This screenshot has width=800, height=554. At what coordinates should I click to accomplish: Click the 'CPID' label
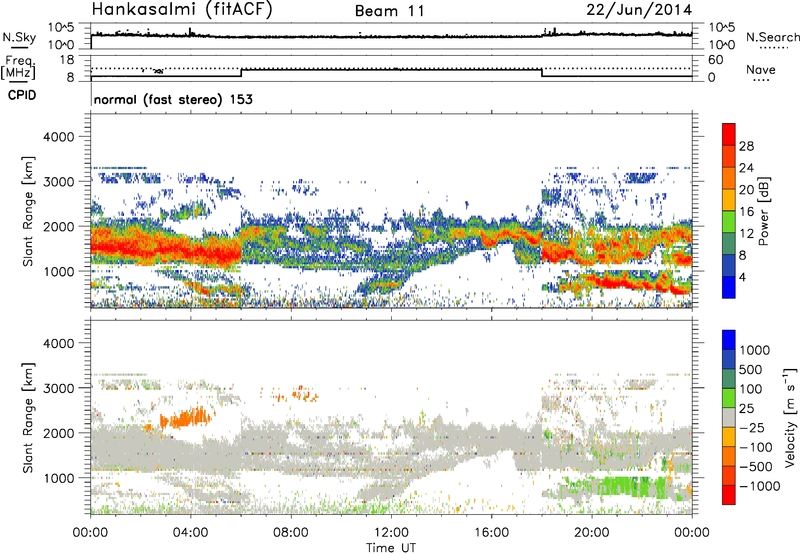(x=22, y=95)
